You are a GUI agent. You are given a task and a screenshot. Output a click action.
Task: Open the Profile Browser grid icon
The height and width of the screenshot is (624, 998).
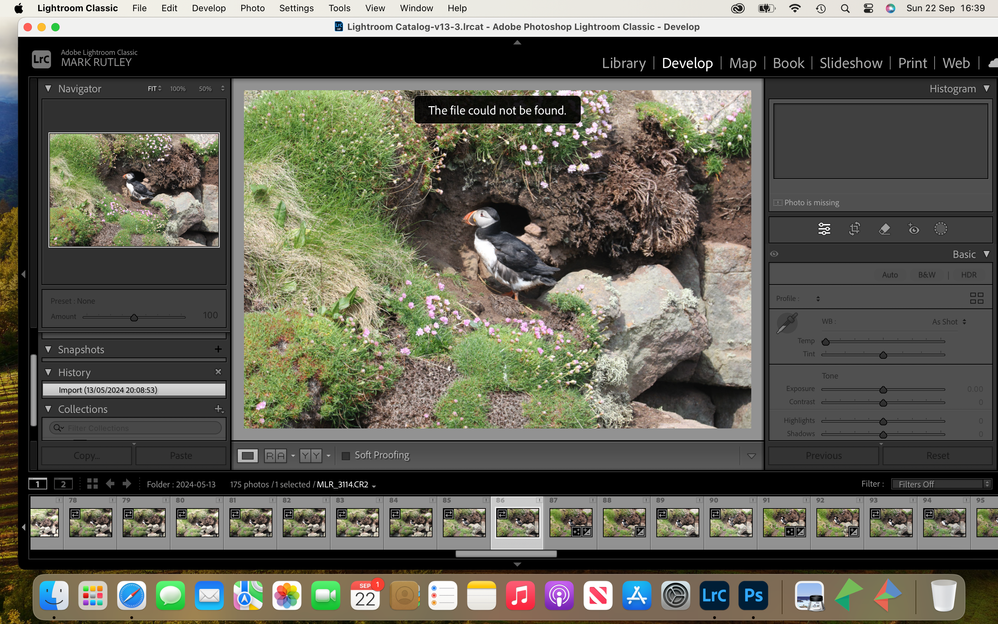(x=976, y=298)
